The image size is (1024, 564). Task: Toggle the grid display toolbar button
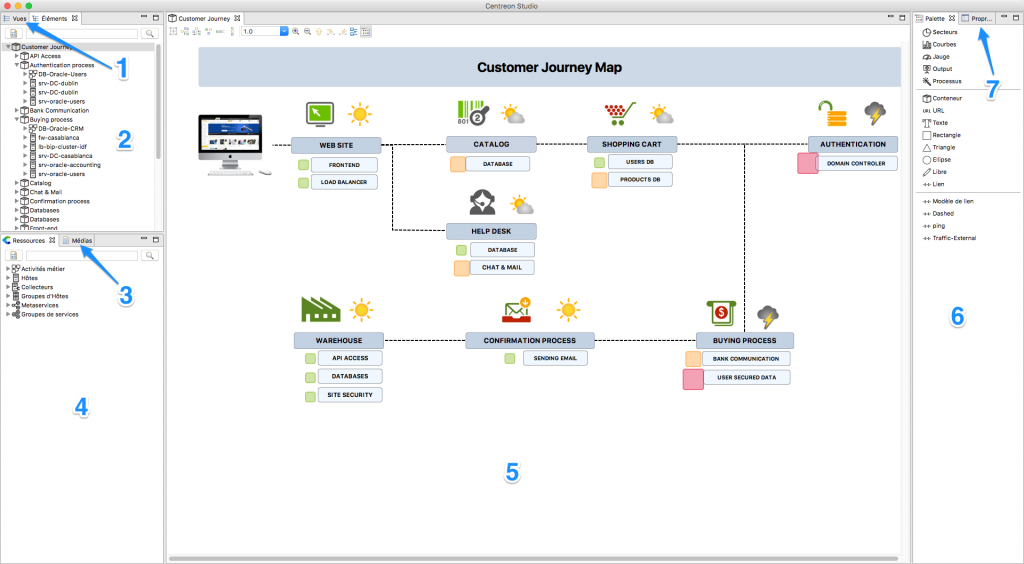pyautogui.click(x=174, y=32)
